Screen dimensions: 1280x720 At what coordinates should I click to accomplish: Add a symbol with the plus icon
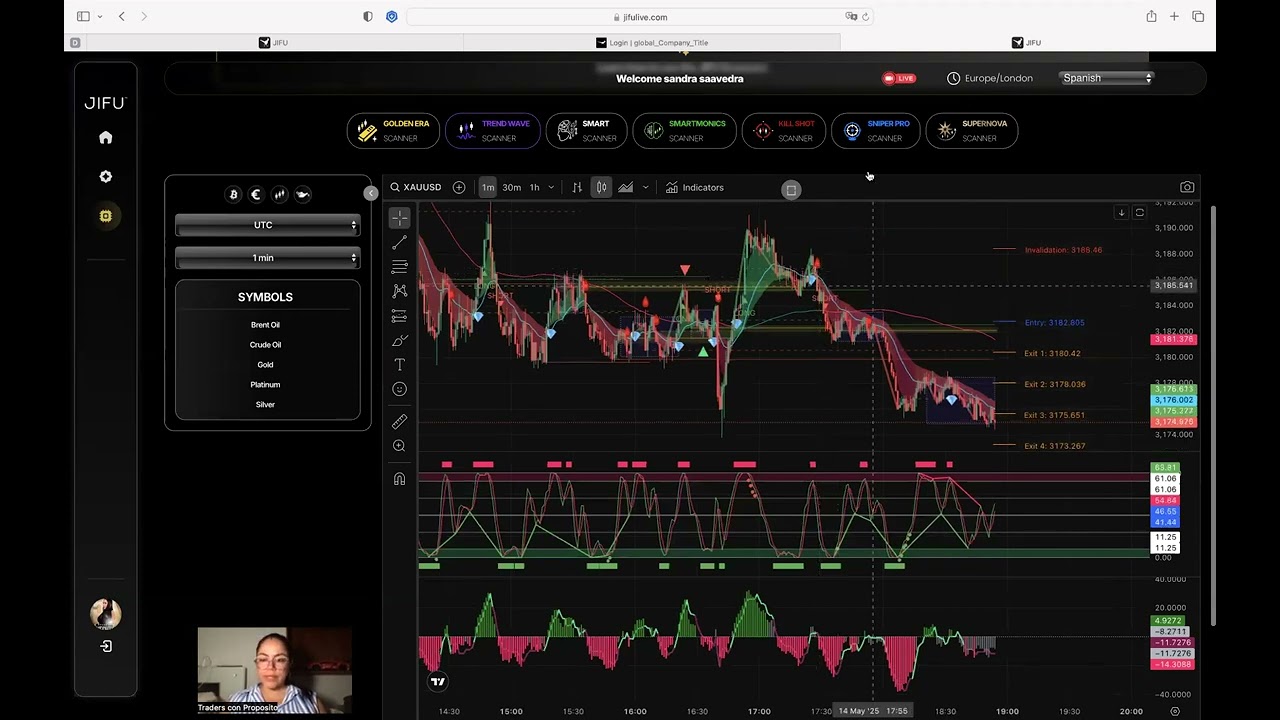tap(459, 187)
